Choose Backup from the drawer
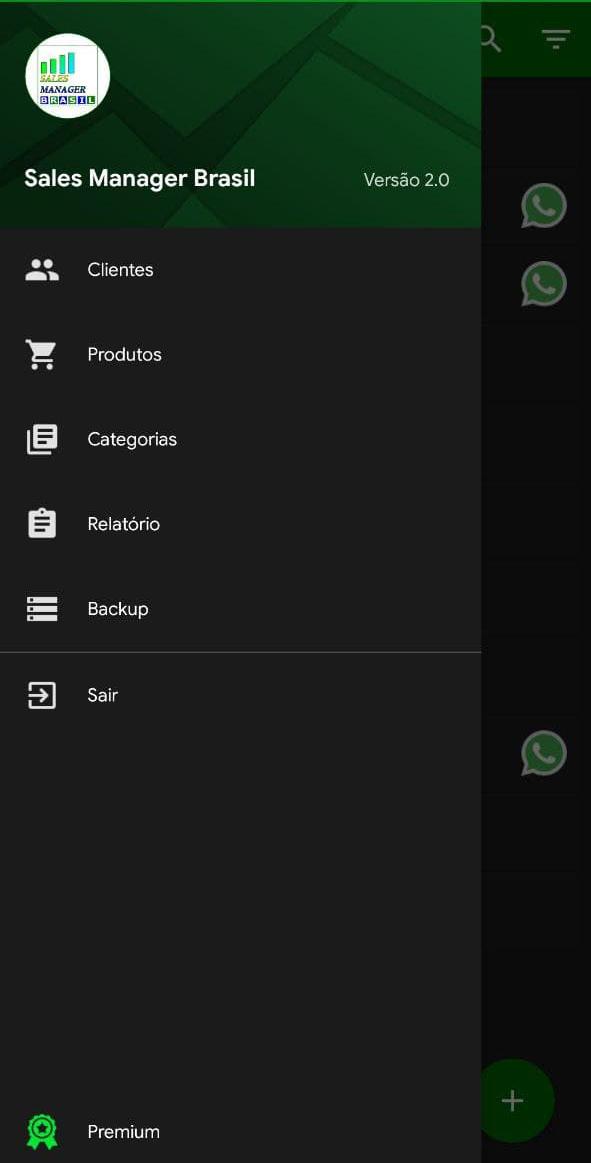This screenshot has height=1163, width=591. [x=240, y=609]
